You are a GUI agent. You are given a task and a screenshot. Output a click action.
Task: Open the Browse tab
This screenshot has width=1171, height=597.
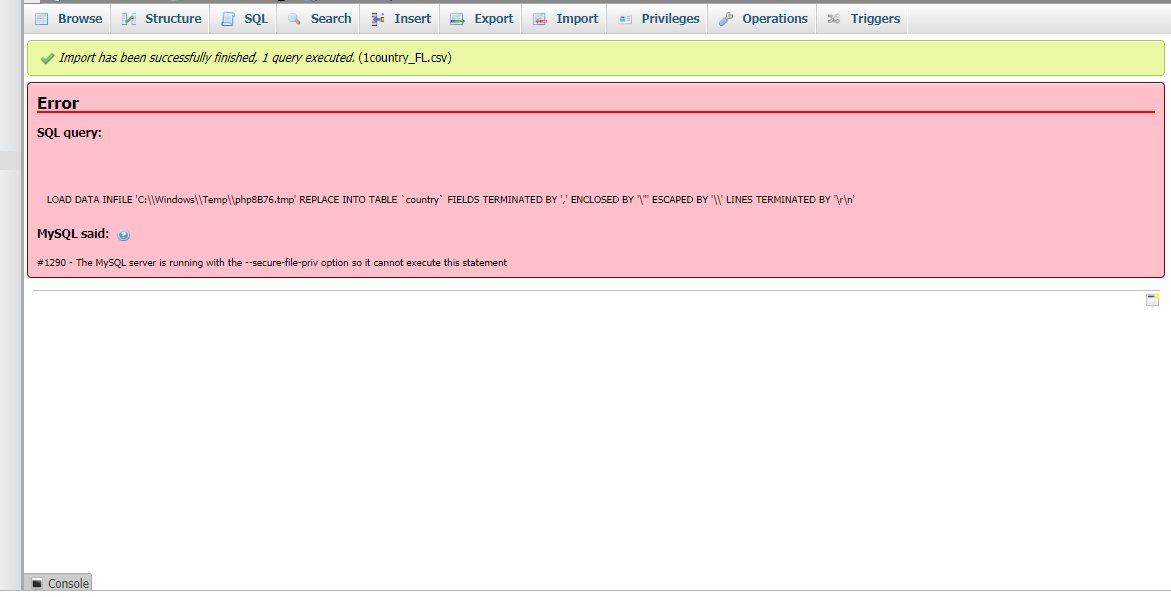click(x=68, y=19)
